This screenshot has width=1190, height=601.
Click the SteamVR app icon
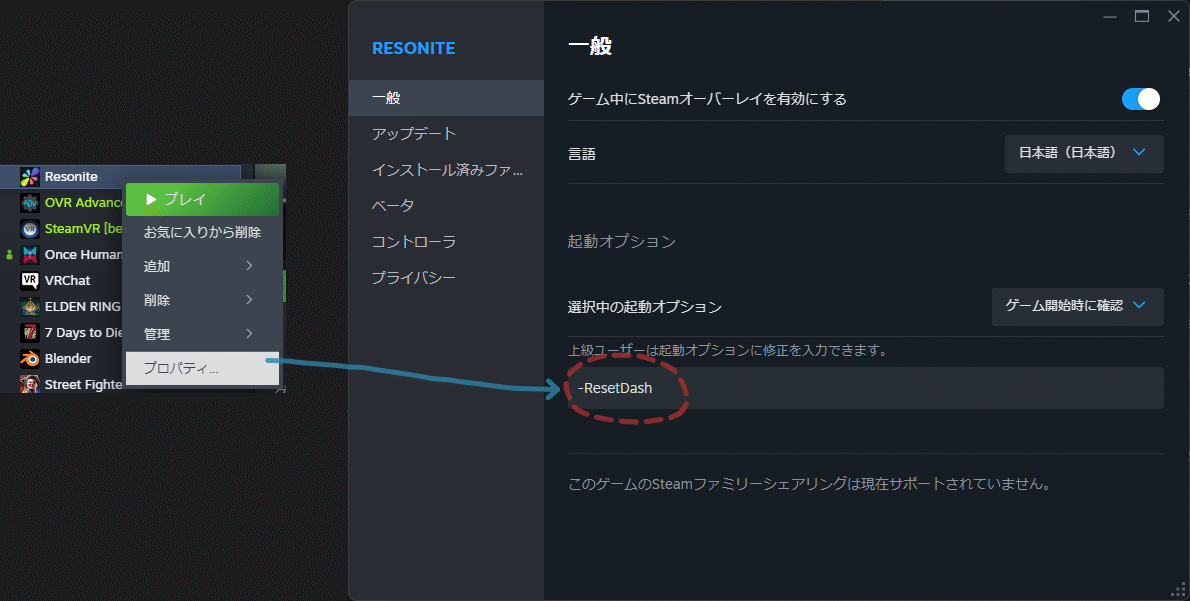(x=30, y=228)
